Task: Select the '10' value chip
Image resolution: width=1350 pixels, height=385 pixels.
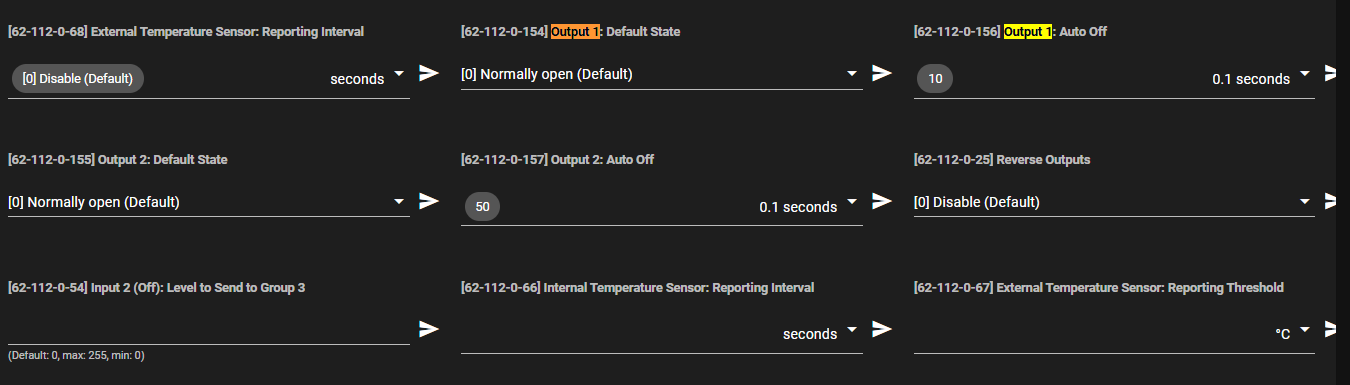Action: click(x=935, y=79)
